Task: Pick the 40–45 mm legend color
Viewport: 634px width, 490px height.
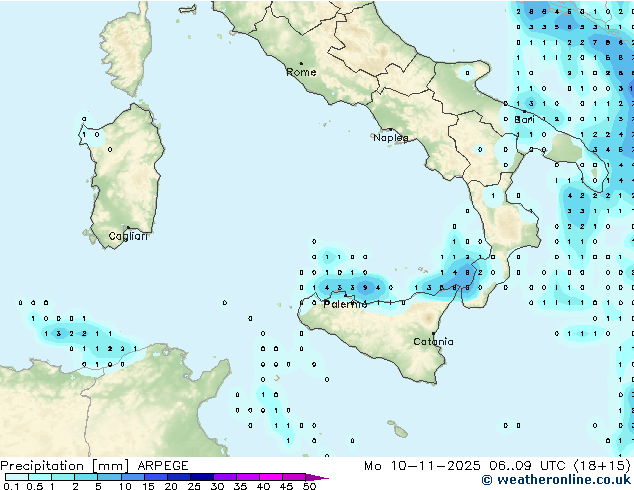Action: point(271,477)
